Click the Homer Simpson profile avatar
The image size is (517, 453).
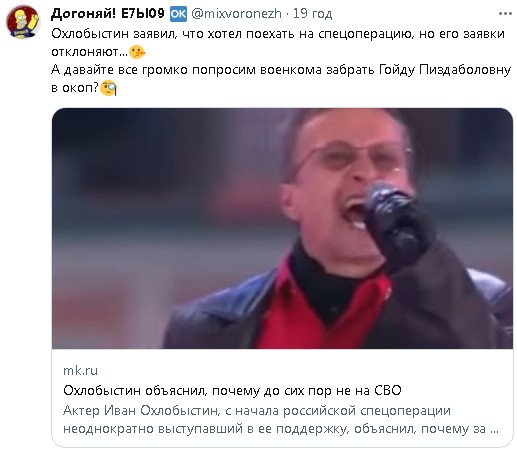pos(23,22)
